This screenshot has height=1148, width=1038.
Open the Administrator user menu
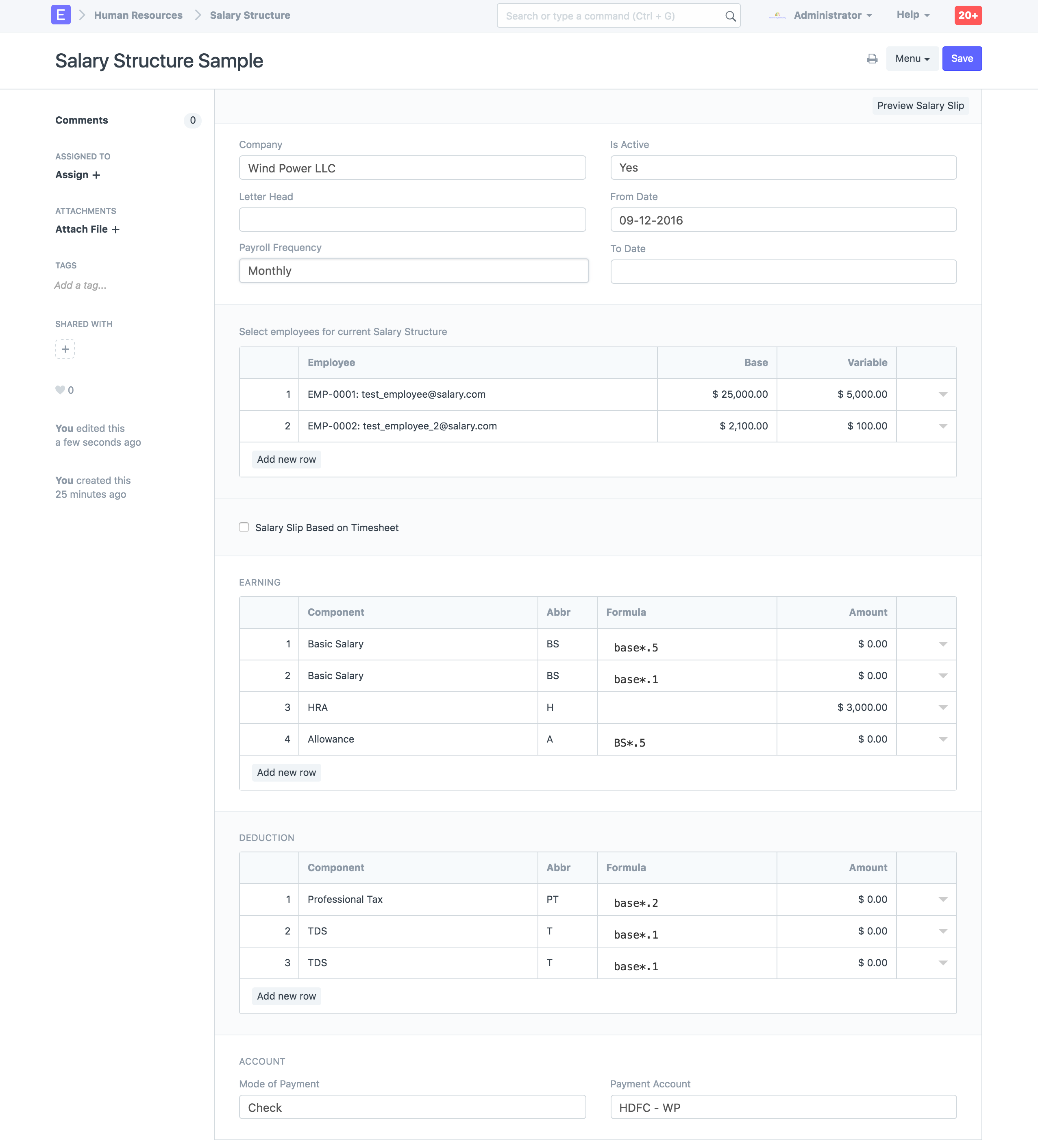point(832,15)
